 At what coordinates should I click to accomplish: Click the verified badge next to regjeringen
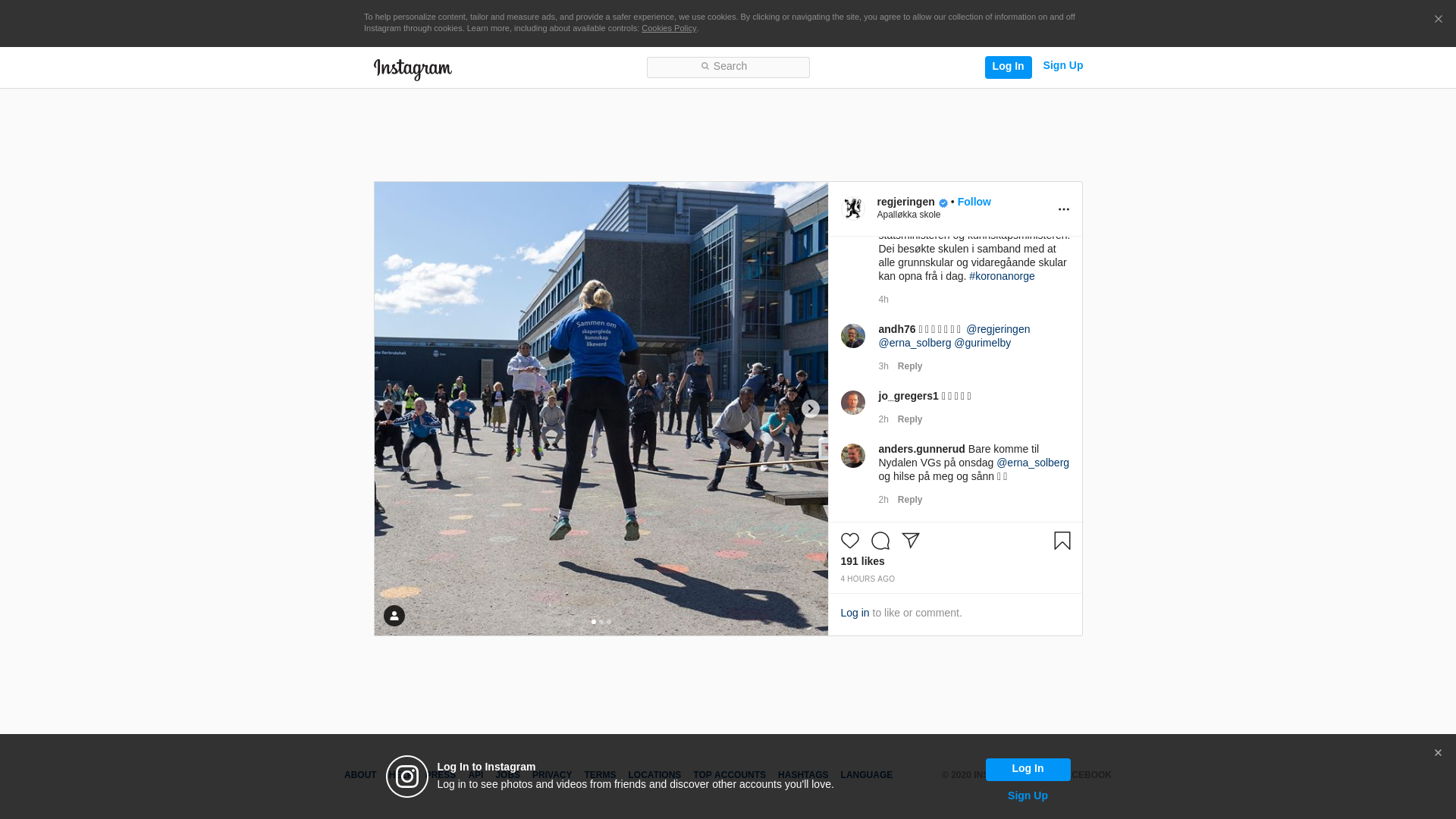coord(943,203)
